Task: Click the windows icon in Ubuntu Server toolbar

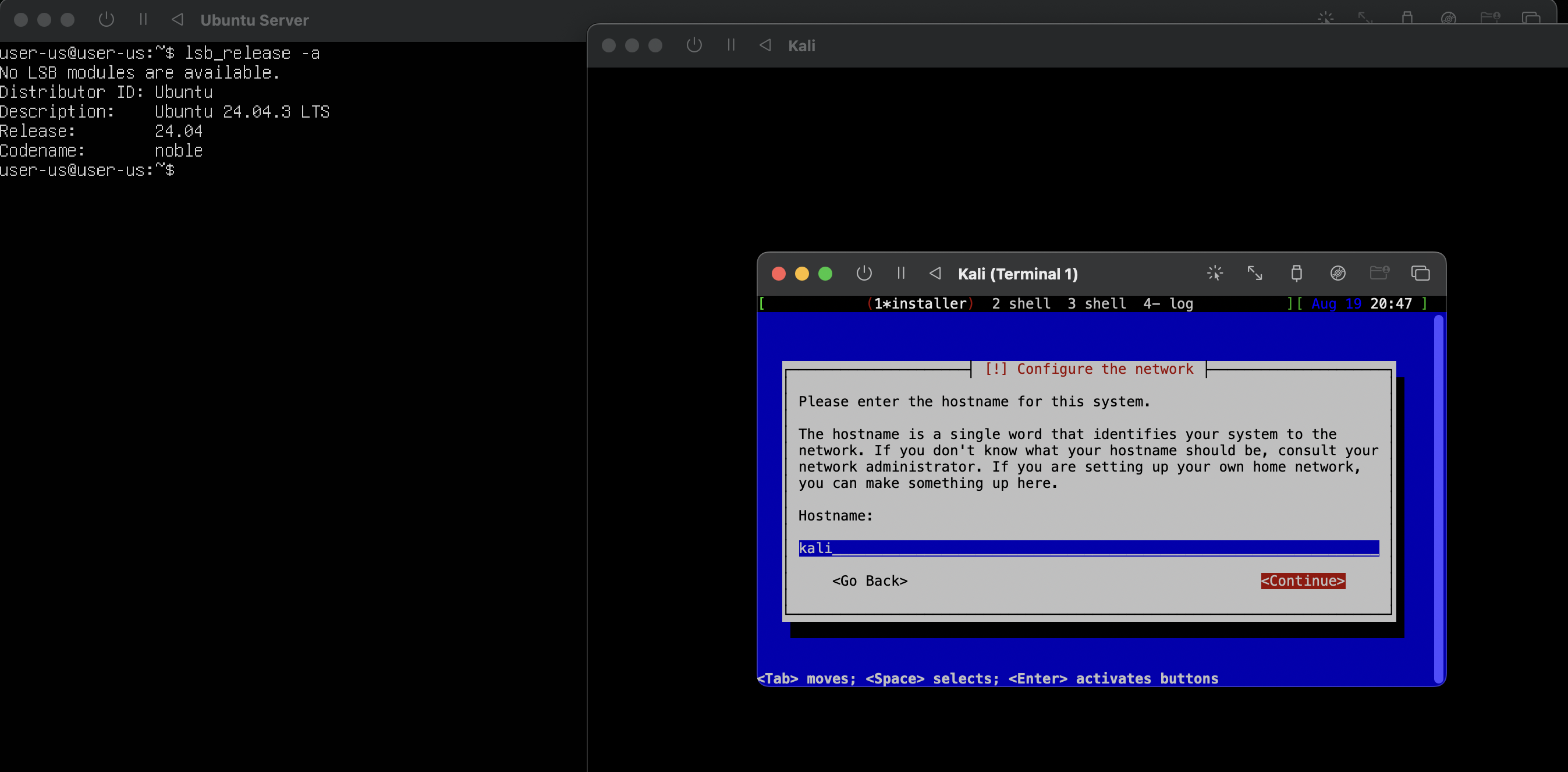Action: click(x=1531, y=17)
